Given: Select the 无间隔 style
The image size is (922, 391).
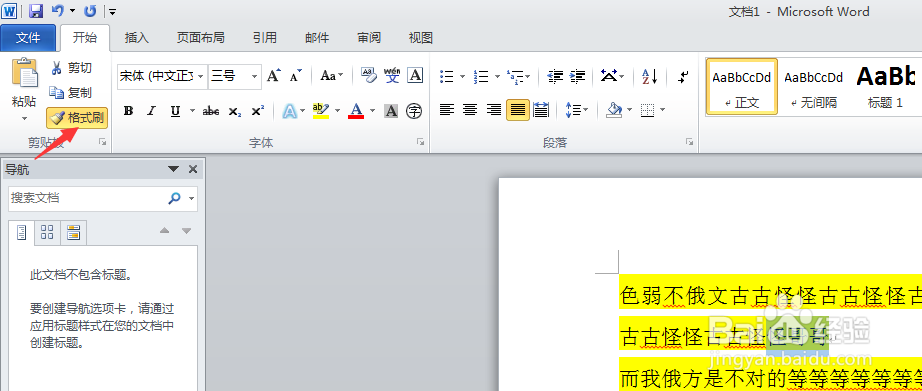Looking at the screenshot, I should pyautogui.click(x=814, y=86).
